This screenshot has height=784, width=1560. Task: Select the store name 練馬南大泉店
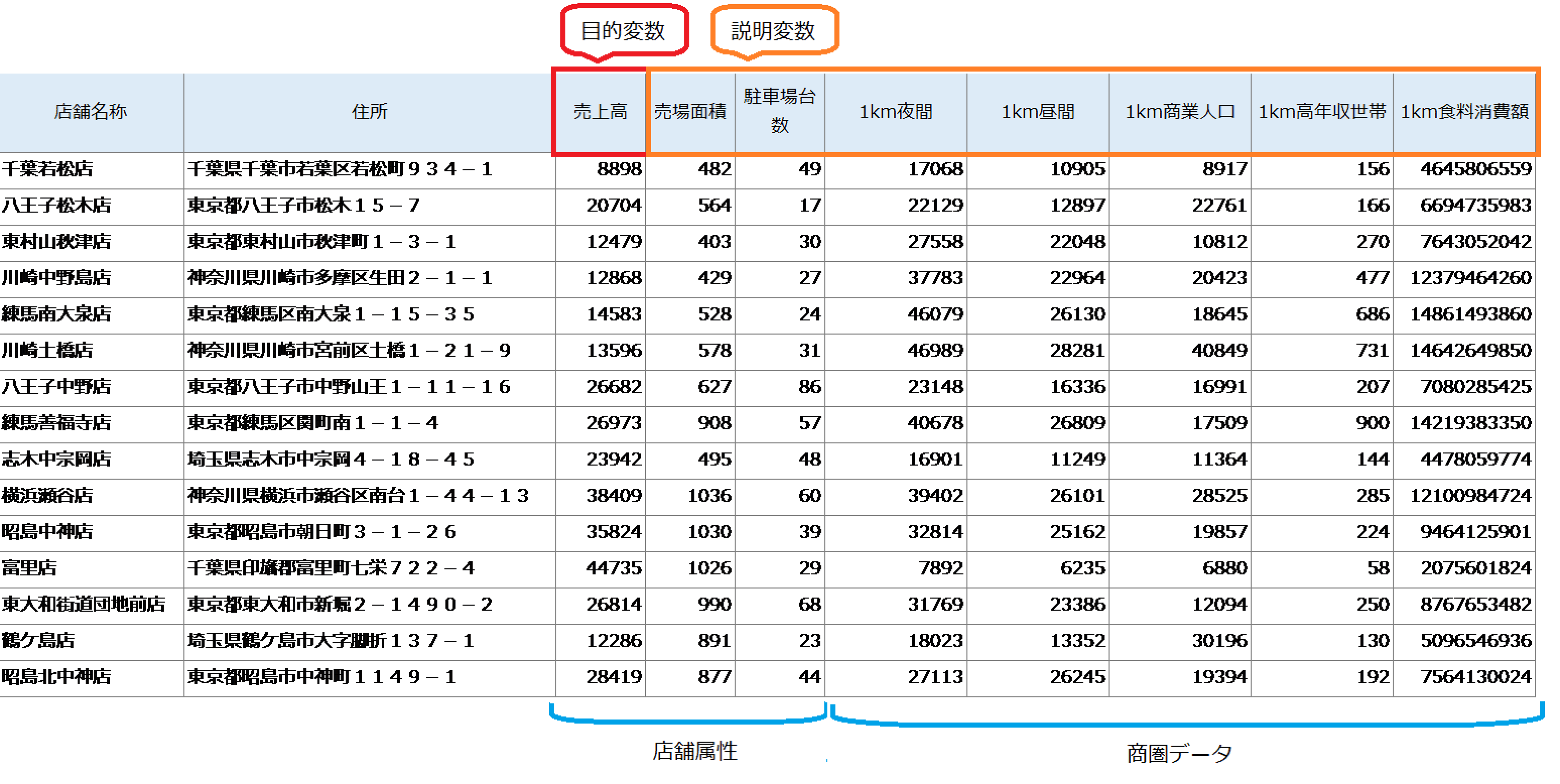(x=56, y=314)
